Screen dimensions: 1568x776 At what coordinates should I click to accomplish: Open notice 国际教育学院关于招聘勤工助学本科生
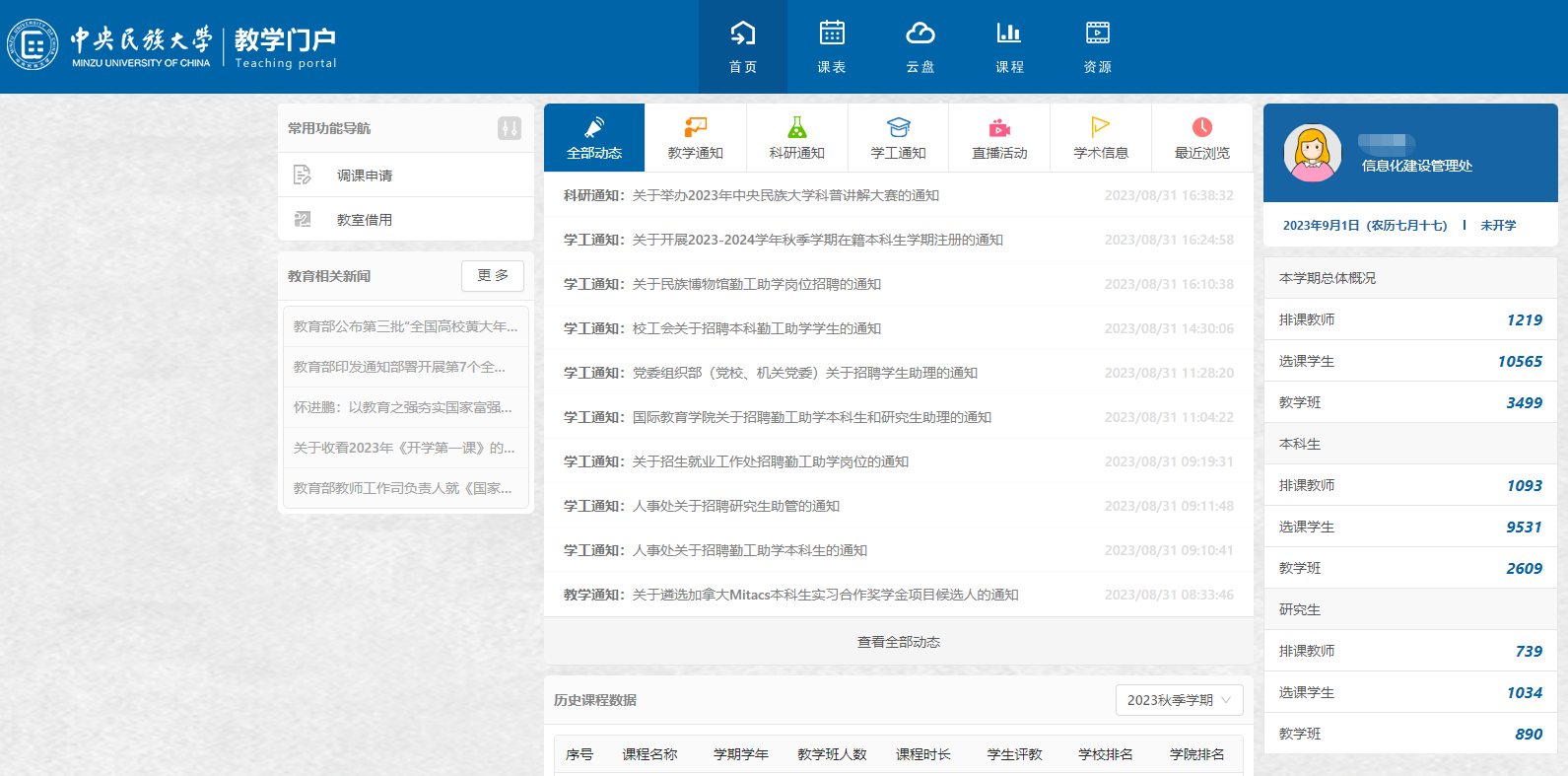[812, 417]
